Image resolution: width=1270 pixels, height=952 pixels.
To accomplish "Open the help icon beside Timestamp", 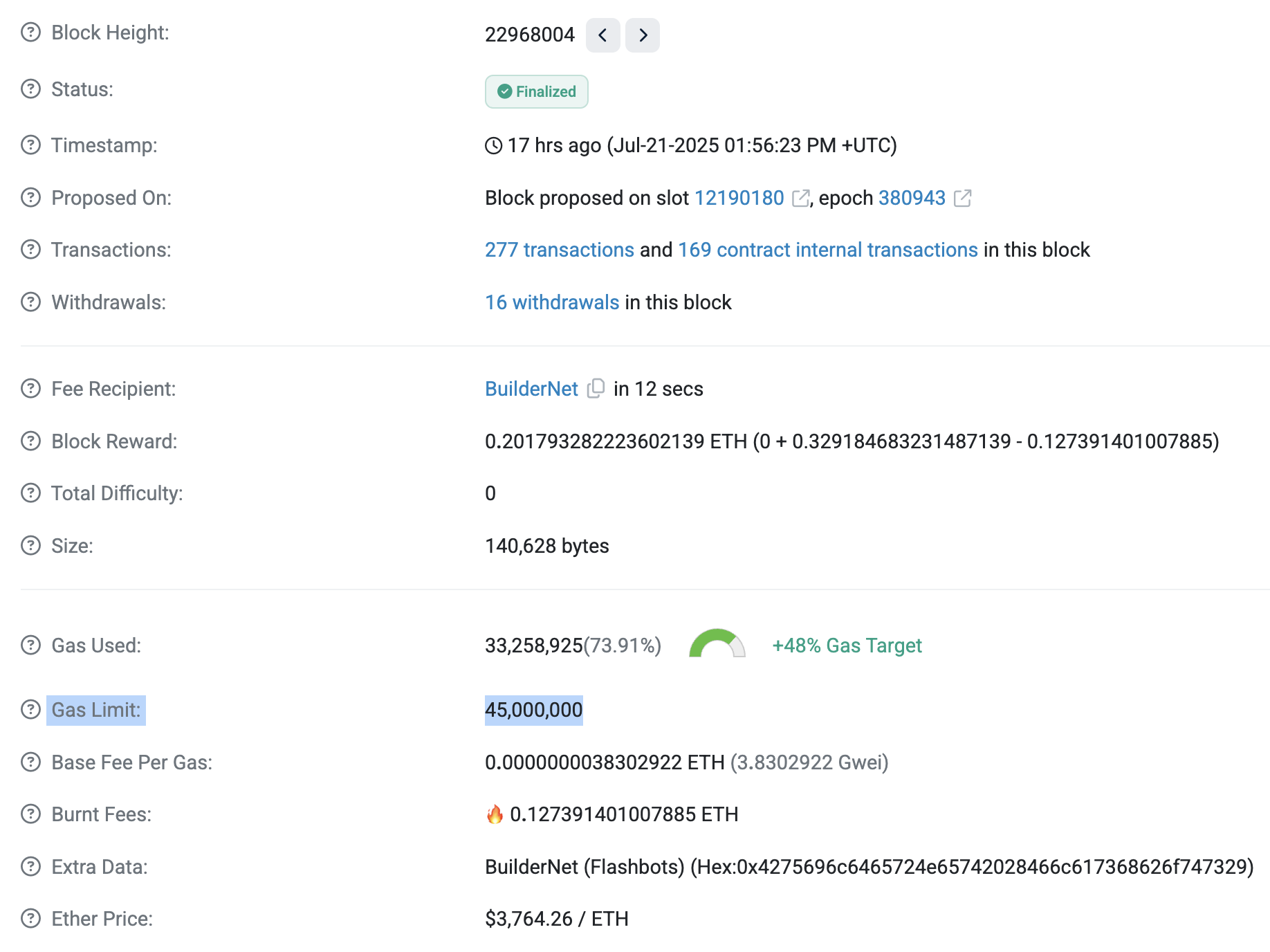I will 31,145.
